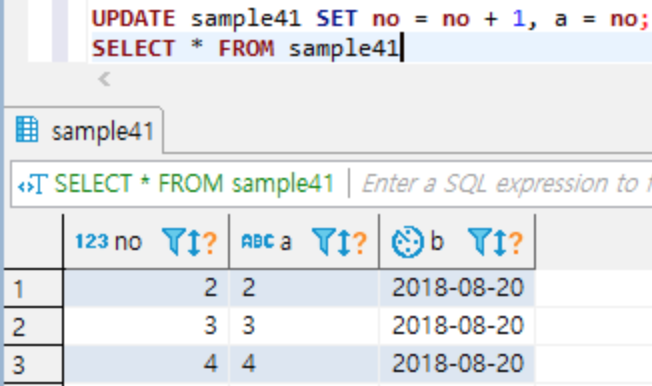The image size is (652, 386).
Task: Sort by the 'b' column arrows
Action: coord(500,242)
